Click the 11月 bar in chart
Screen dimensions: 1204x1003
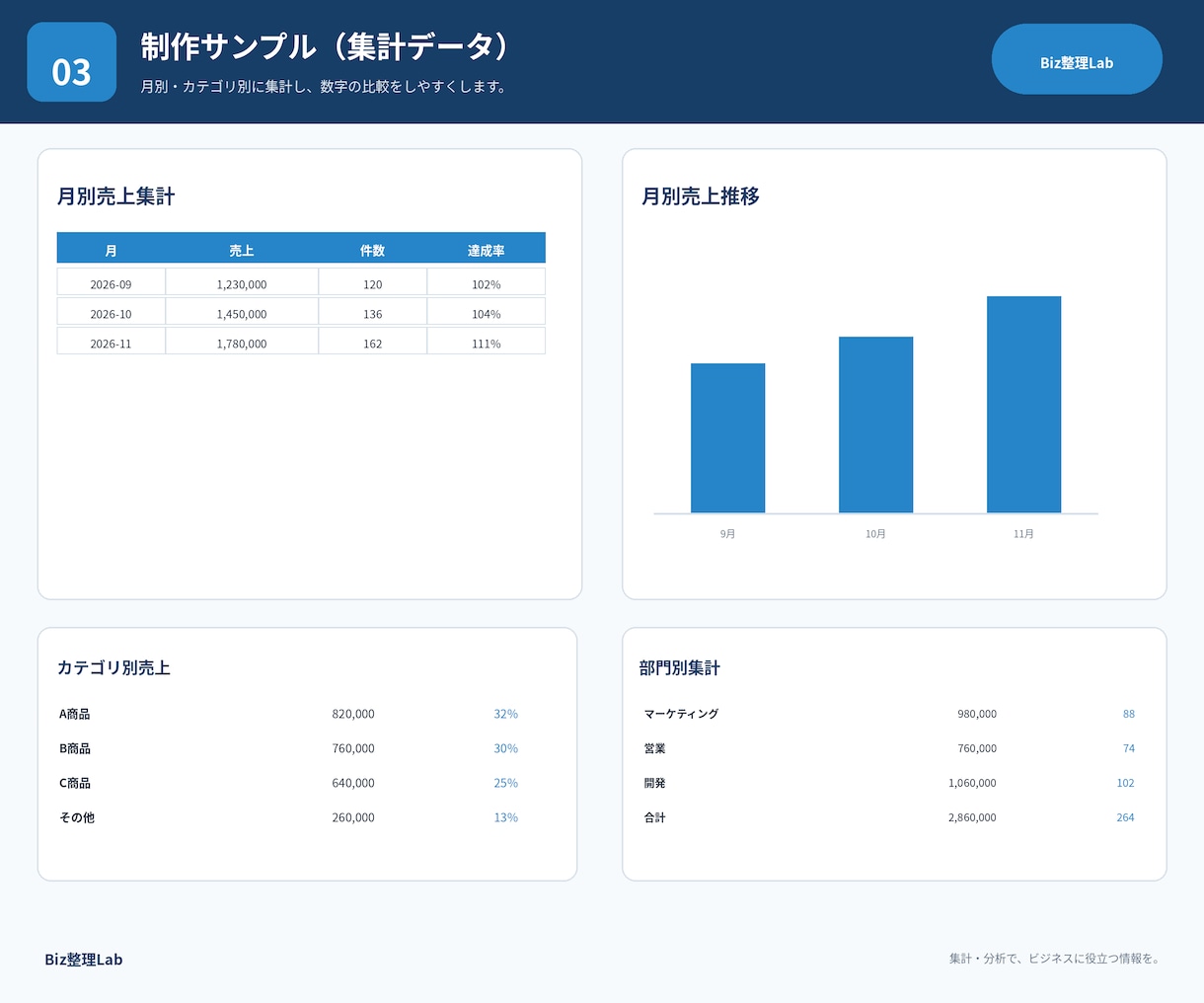[1023, 405]
